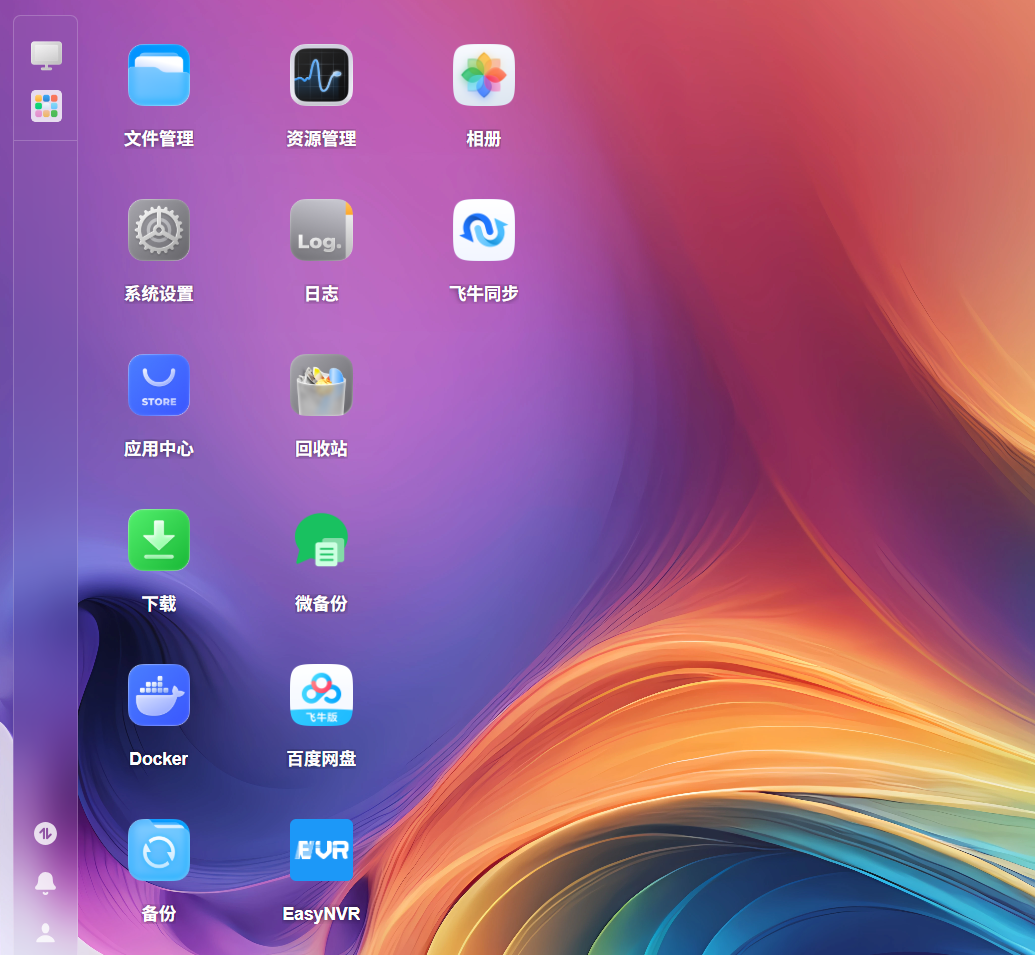The height and width of the screenshot is (955, 1035).
Task: Launch the EasyNVR app icon
Action: tap(321, 850)
